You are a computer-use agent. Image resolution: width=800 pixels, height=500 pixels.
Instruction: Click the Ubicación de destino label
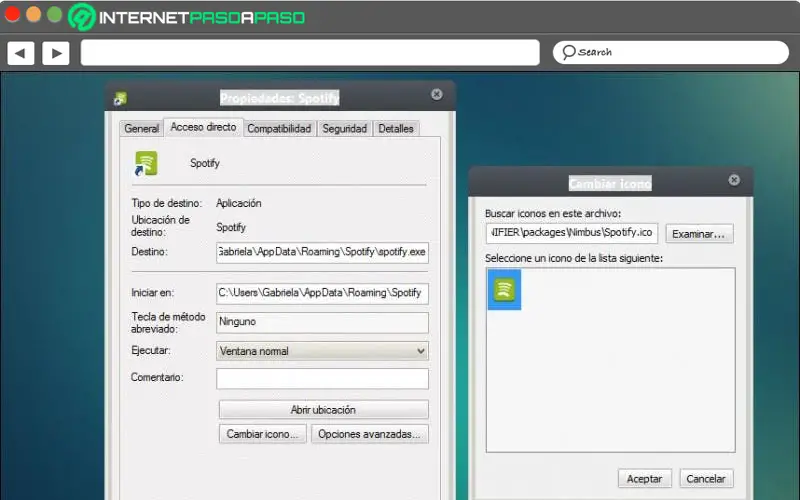click(x=160, y=226)
